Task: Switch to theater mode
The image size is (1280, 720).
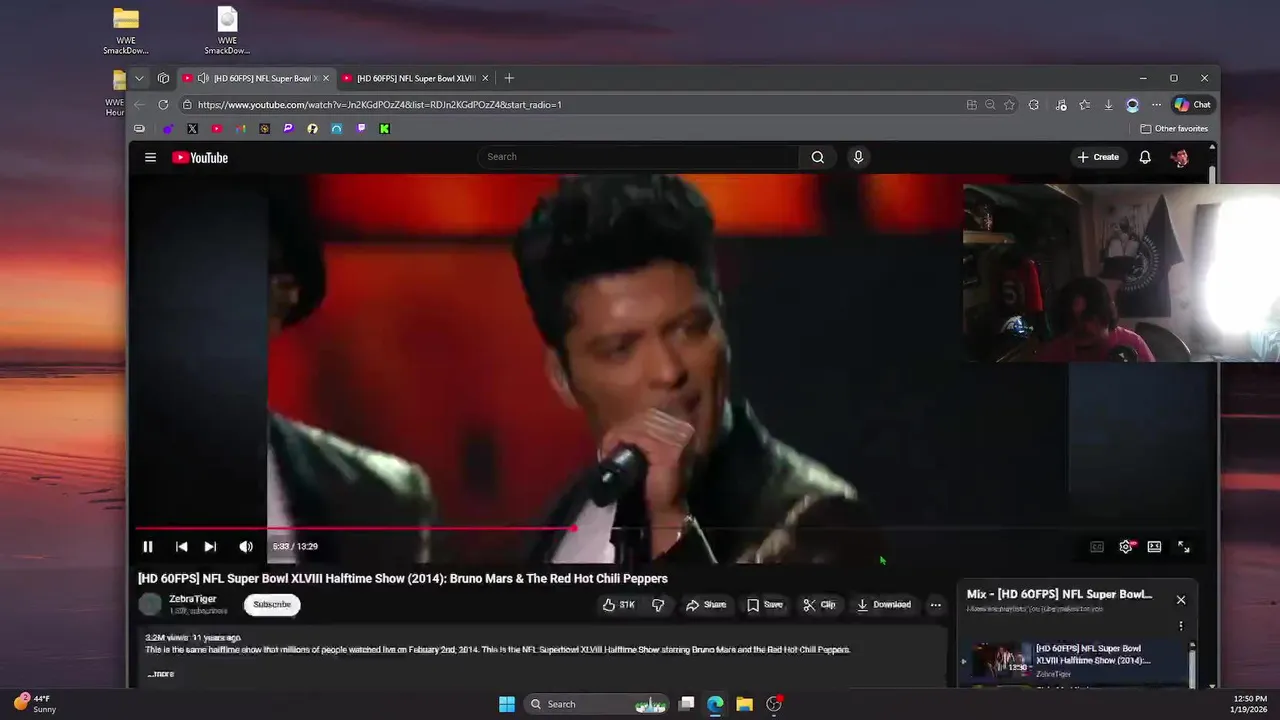Action: [x=1154, y=547]
